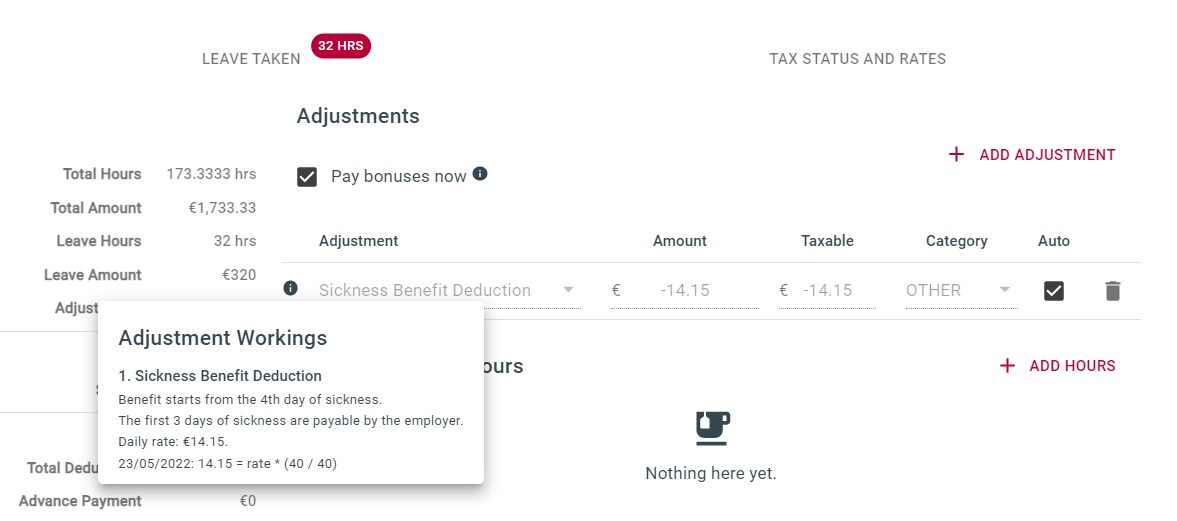Open the Sickness Benefit Deduction adjustment dropdown
Viewport: 1177px width, 521px height.
tap(447, 291)
